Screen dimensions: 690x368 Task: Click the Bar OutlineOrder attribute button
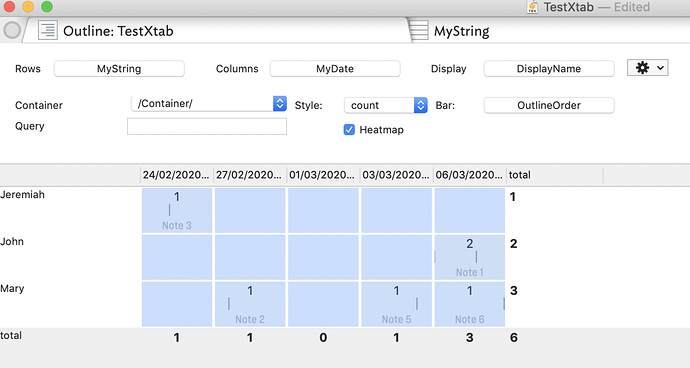point(549,105)
